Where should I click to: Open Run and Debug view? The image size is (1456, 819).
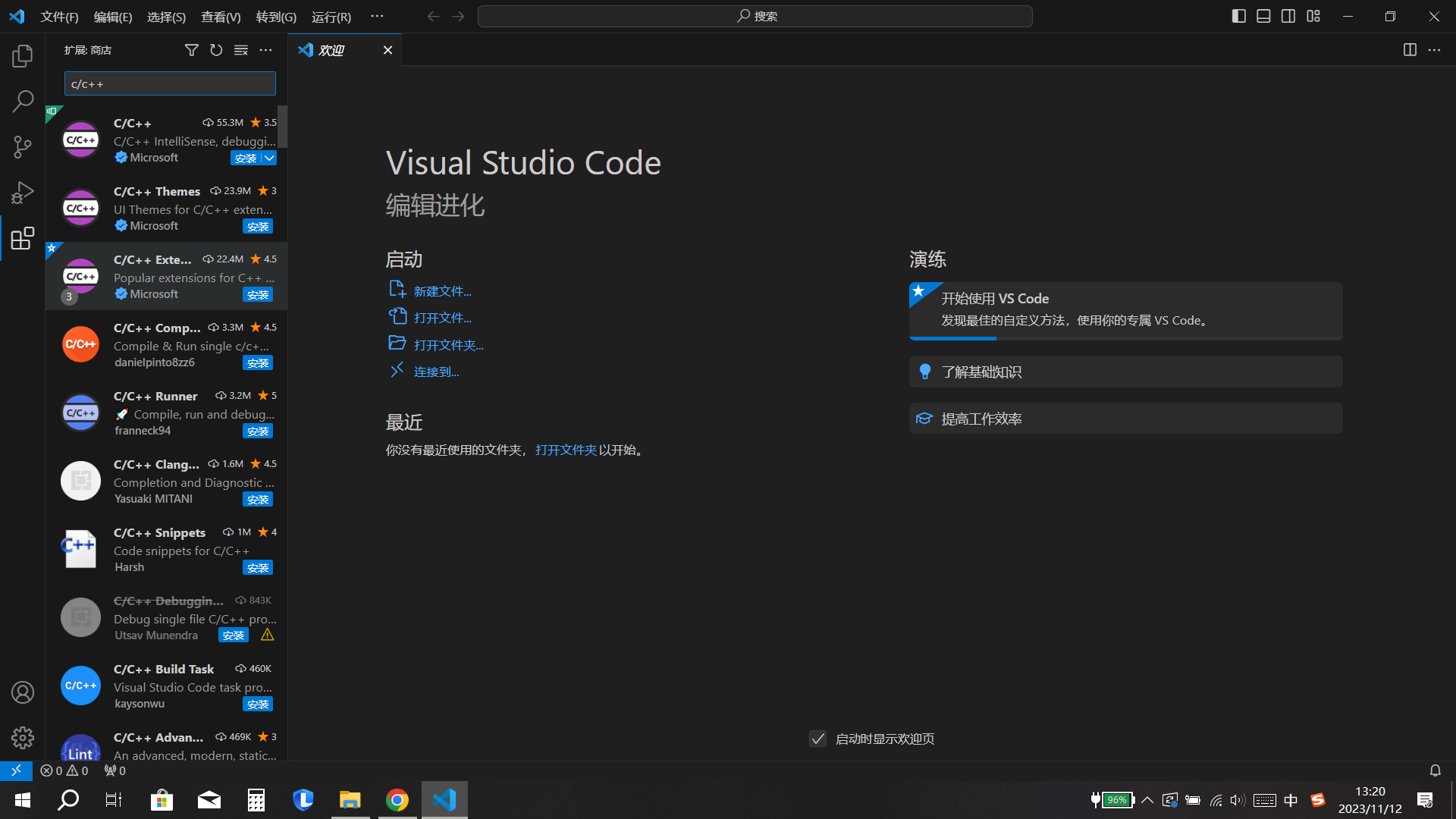click(23, 192)
